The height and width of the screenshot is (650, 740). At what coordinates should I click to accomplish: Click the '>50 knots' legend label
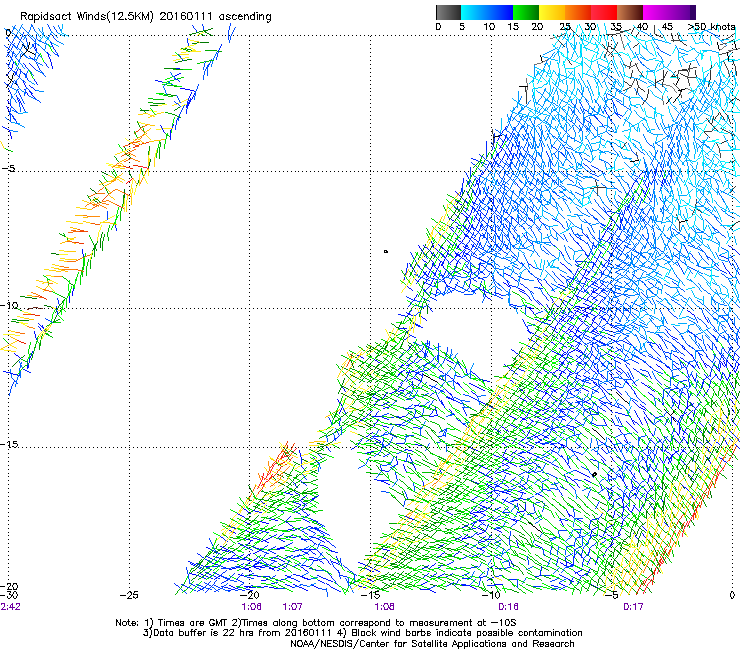click(x=711, y=27)
